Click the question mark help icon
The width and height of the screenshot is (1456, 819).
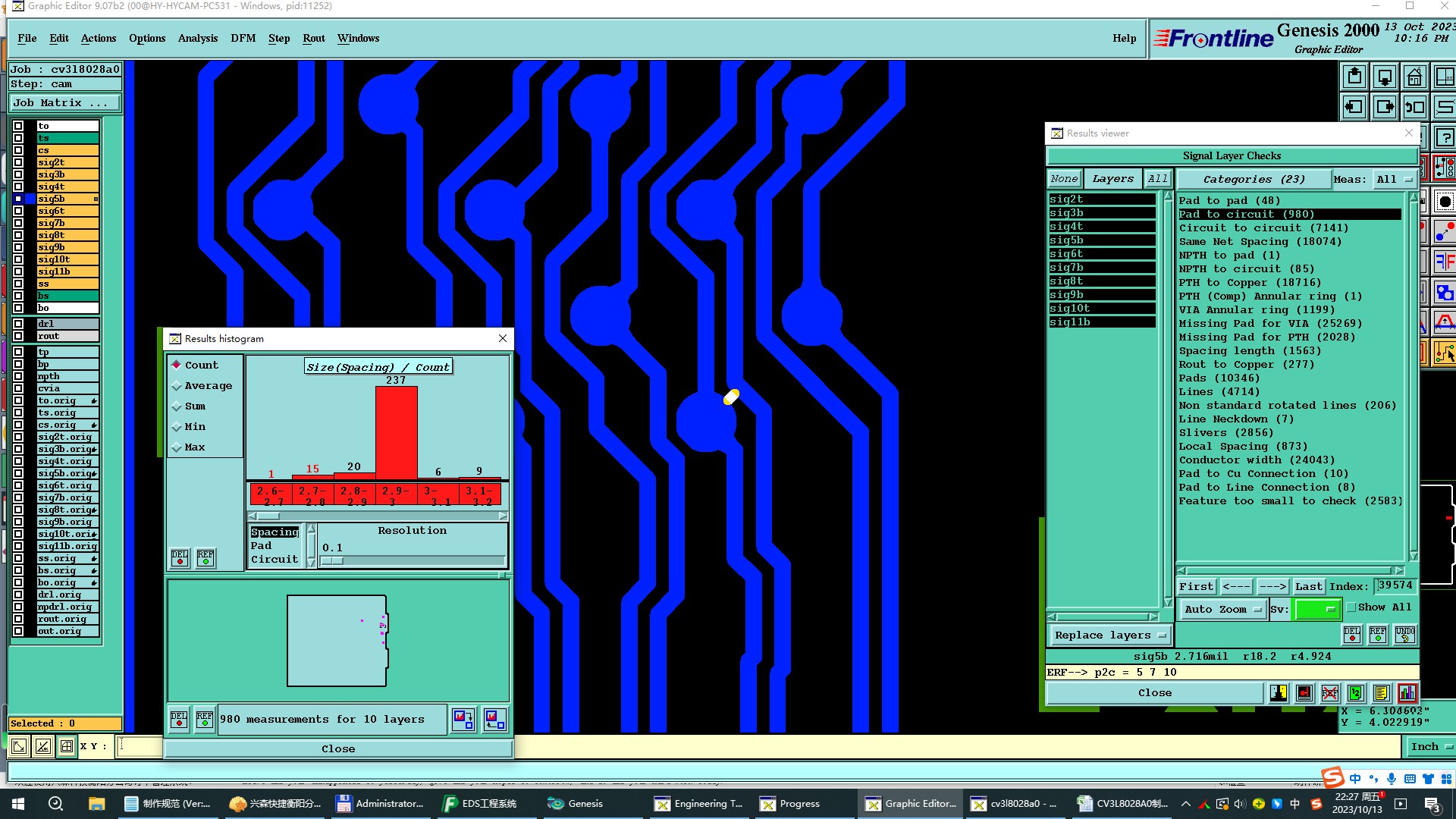pos(1445,137)
